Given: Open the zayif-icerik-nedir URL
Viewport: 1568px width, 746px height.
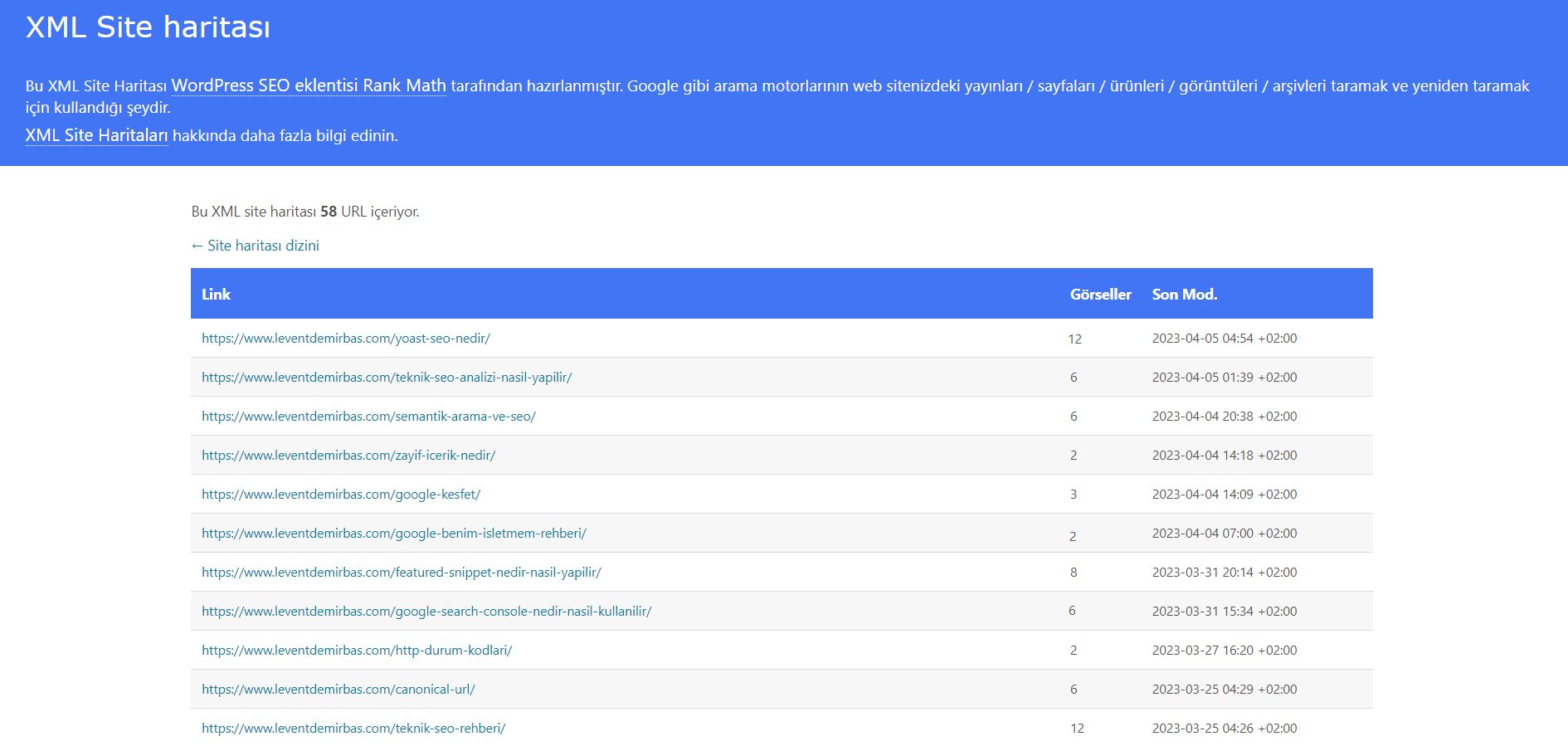Looking at the screenshot, I should click(348, 456).
